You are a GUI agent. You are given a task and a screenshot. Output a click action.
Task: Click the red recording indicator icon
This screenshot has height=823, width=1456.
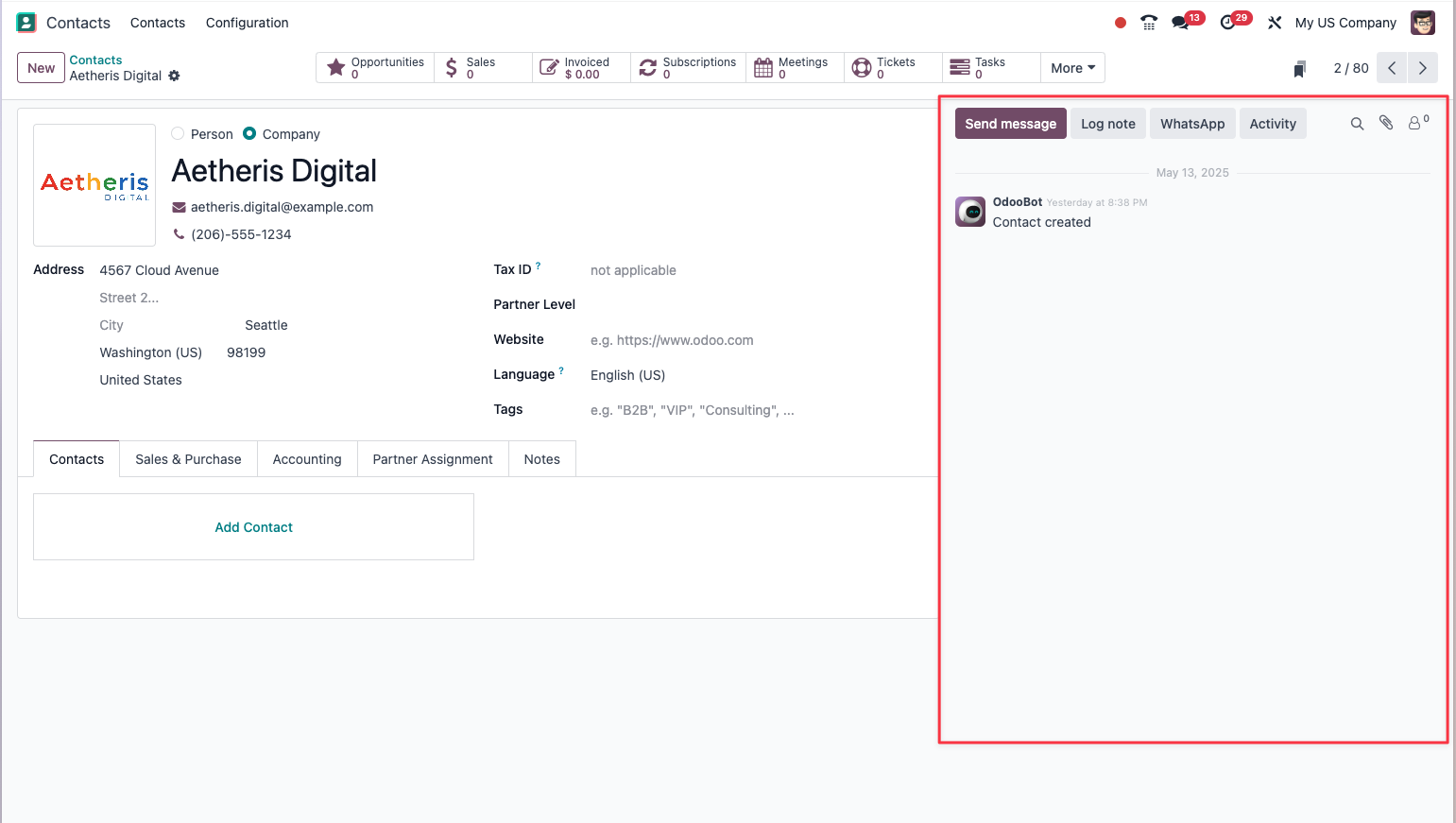click(1121, 23)
